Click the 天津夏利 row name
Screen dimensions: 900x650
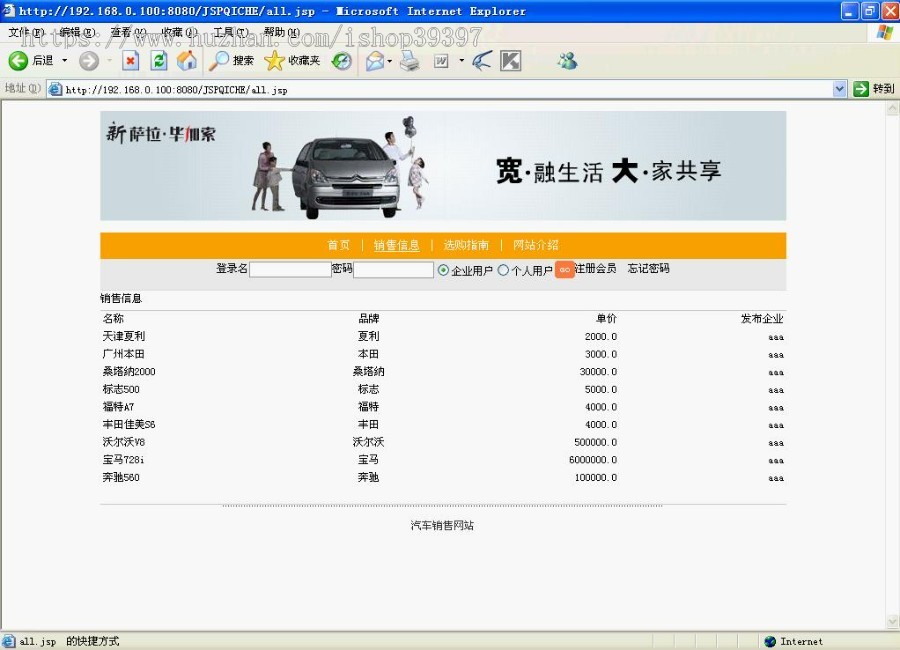point(124,336)
